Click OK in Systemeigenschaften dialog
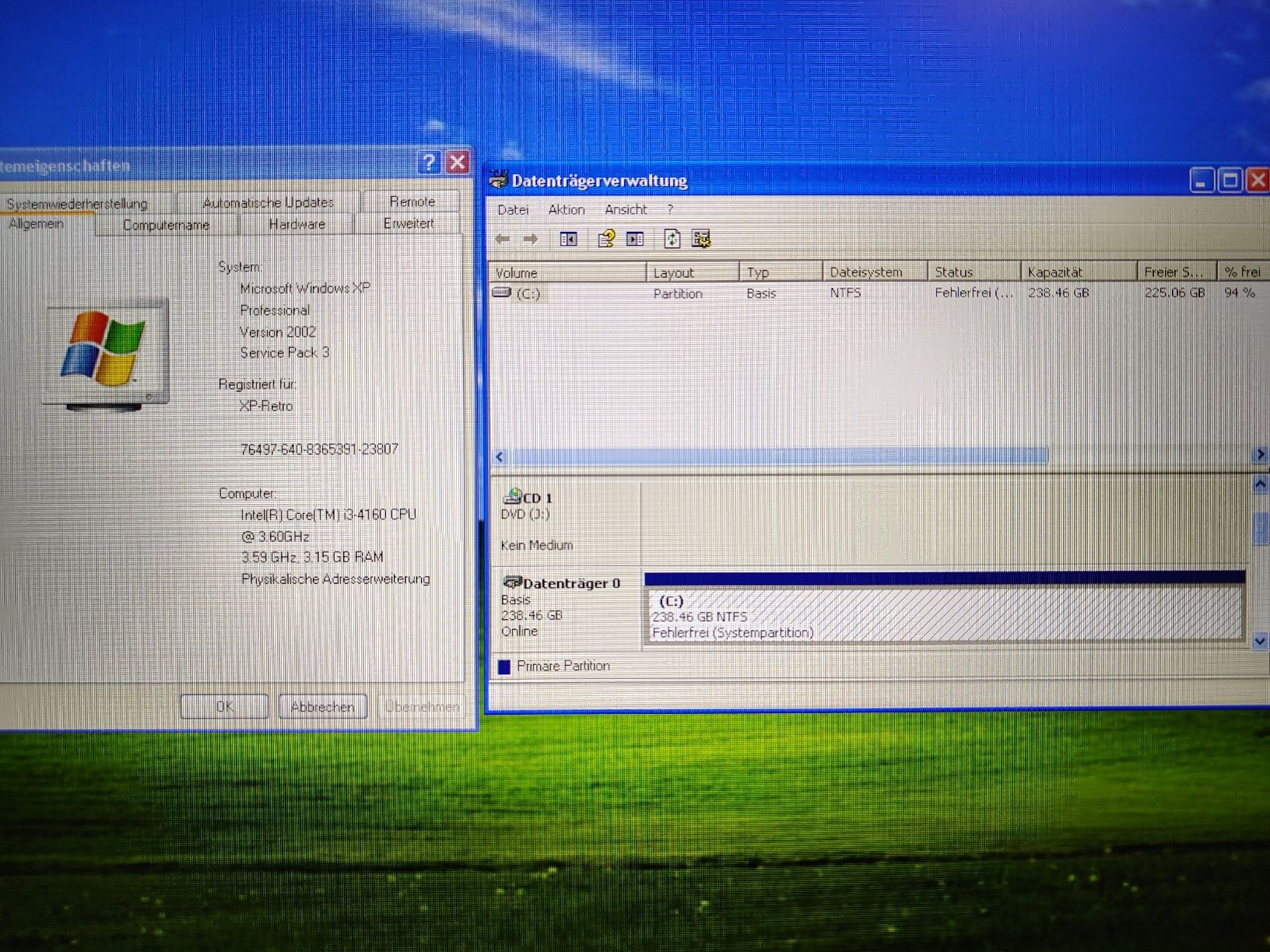1270x952 pixels. [225, 706]
